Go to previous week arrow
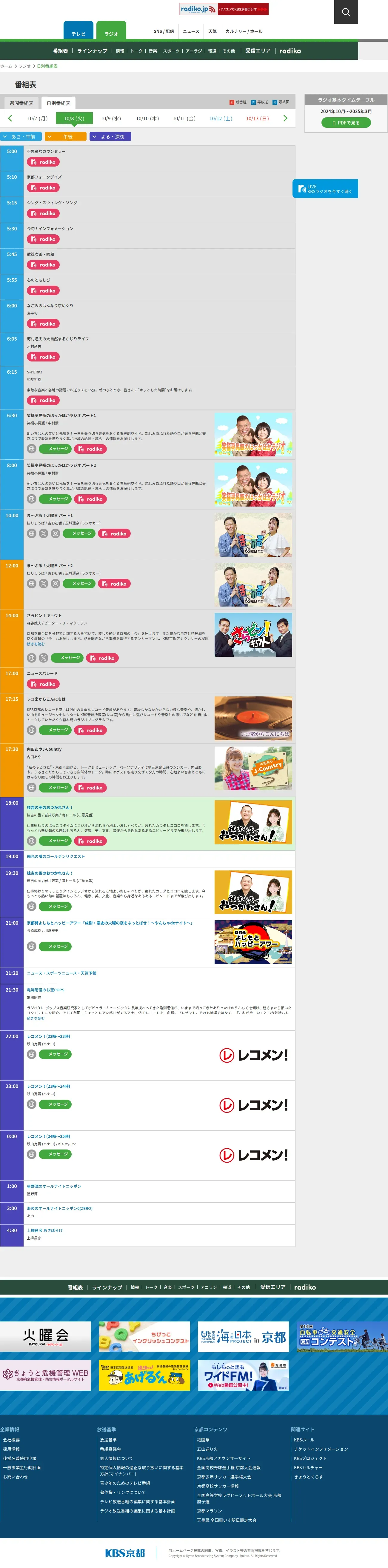 [10, 118]
